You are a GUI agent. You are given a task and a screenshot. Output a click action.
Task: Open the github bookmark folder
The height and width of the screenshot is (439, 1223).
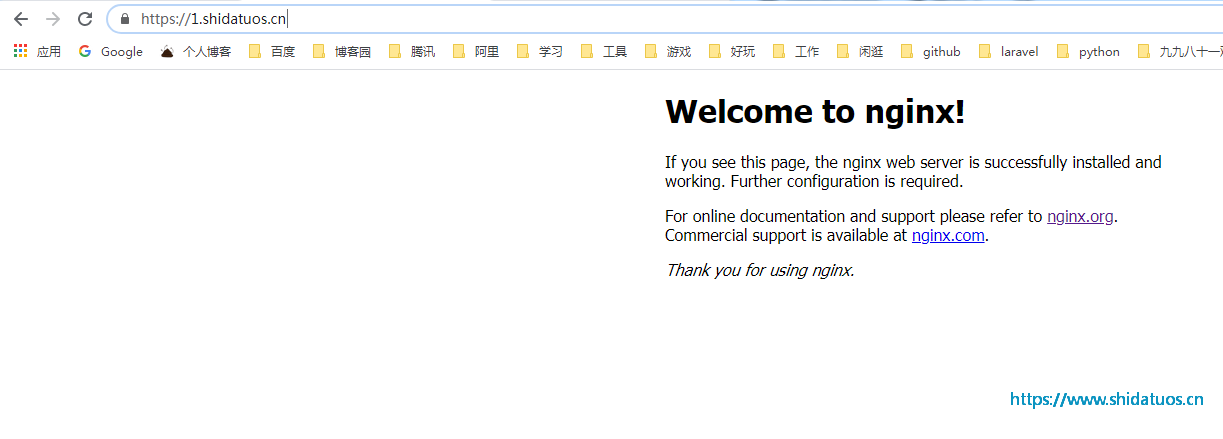pyautogui.click(x=931, y=52)
